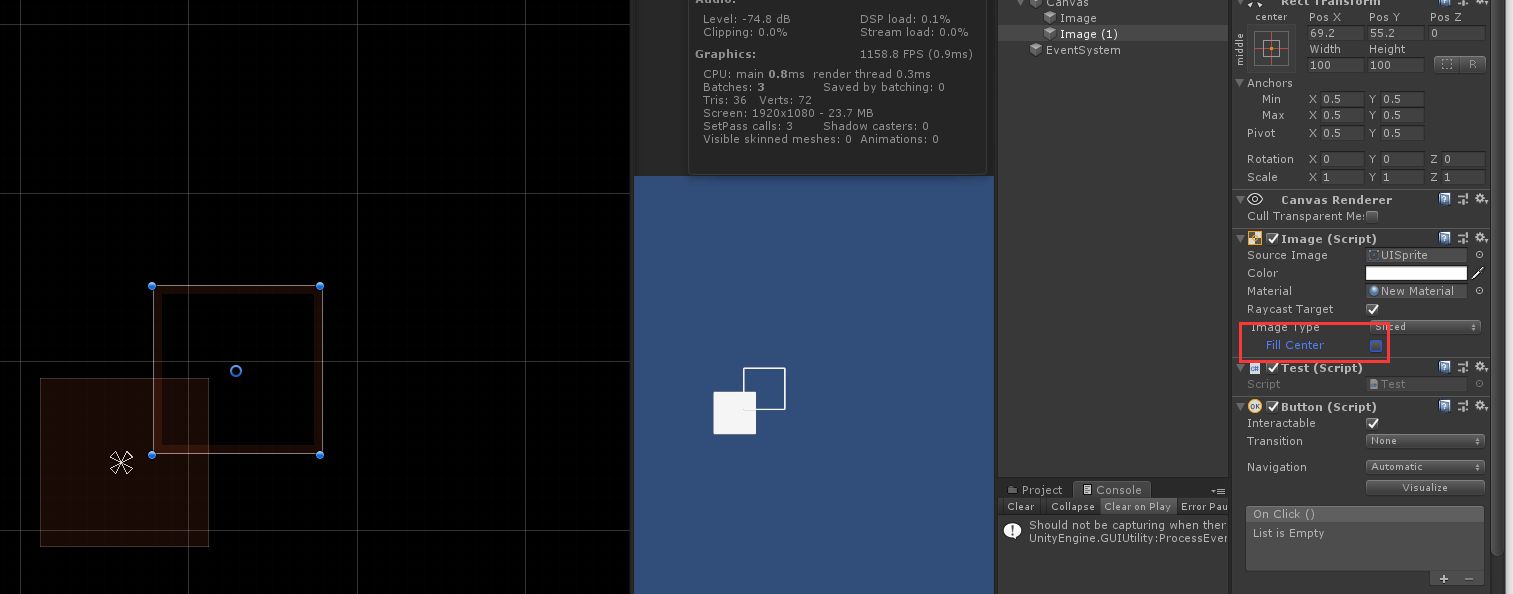The width and height of the screenshot is (1513, 594).
Task: Open the Transition dropdown set to None
Action: point(1425,441)
